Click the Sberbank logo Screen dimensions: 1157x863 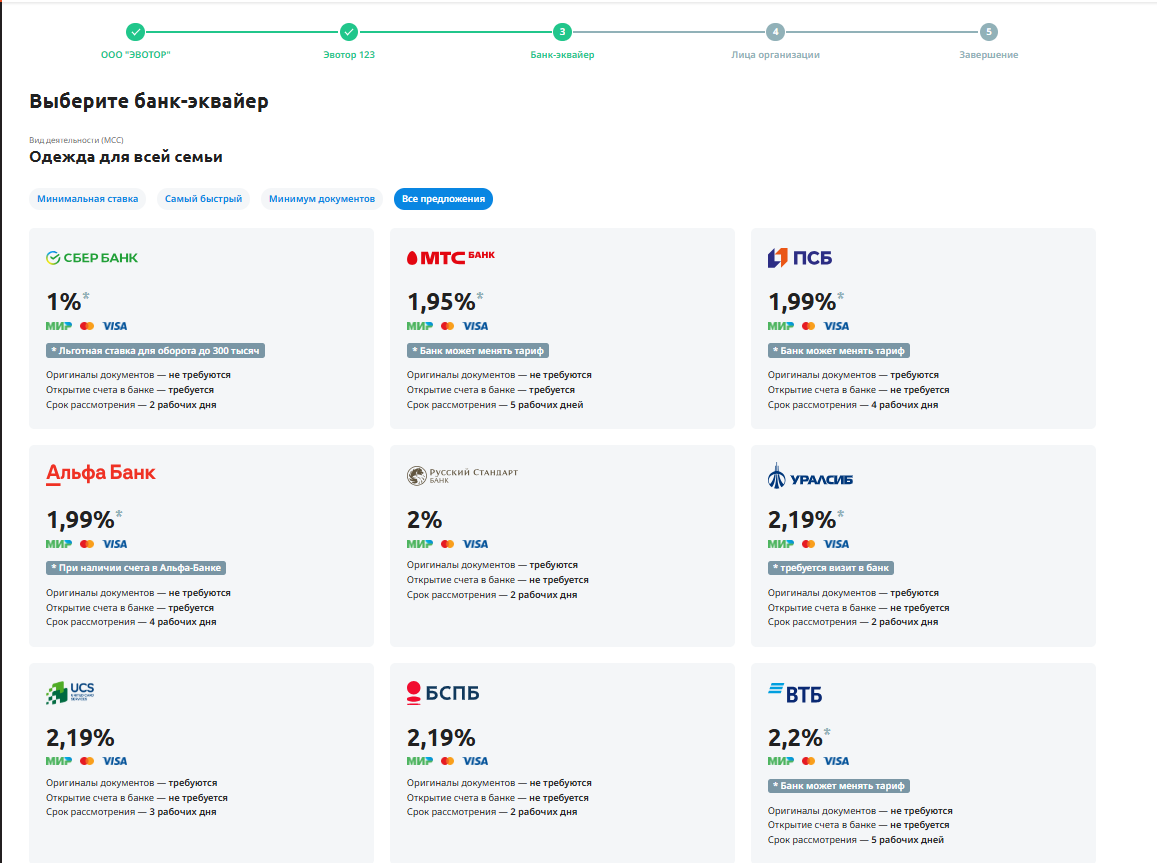coord(91,257)
